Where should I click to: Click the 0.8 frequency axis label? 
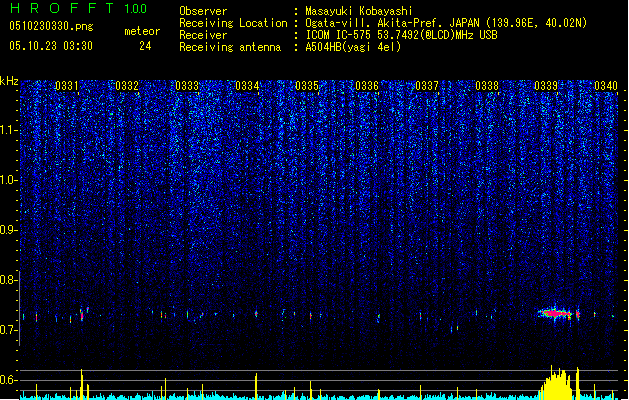[x=8, y=280]
